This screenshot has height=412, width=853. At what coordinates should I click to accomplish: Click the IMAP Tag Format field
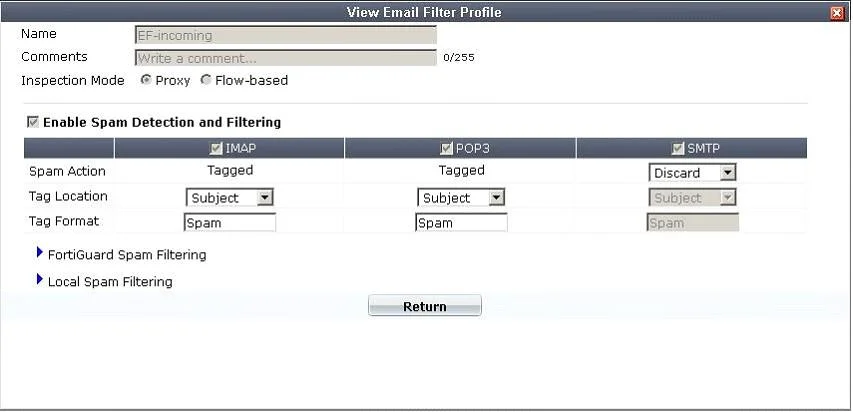[x=230, y=223]
